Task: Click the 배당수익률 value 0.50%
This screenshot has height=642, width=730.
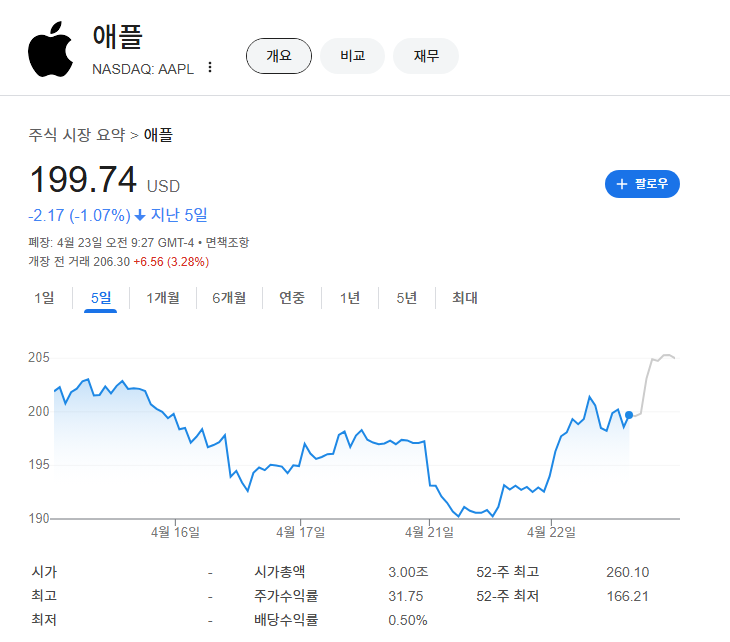Action: click(407, 621)
